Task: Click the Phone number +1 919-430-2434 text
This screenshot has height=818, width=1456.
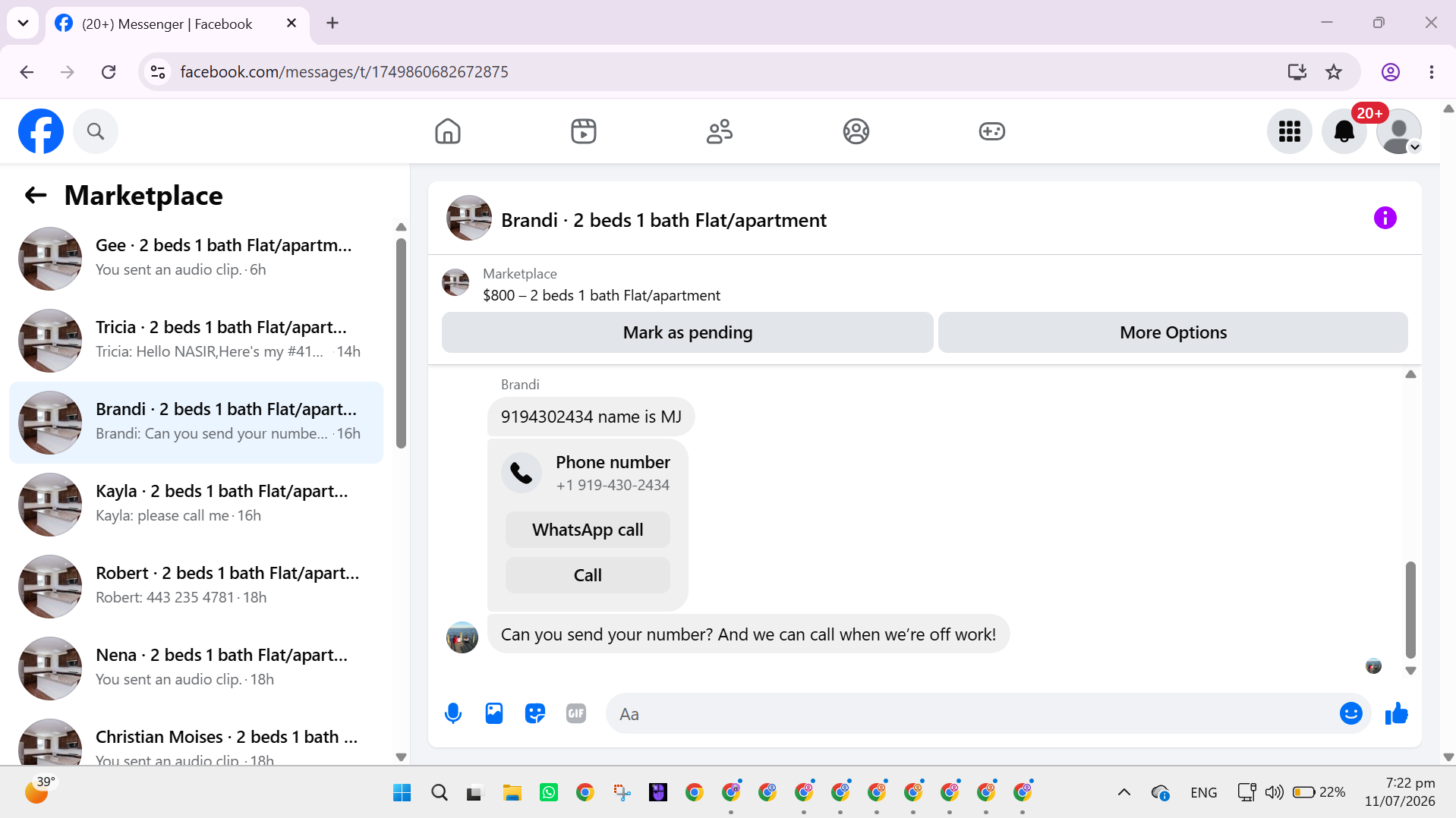Action: point(613,473)
